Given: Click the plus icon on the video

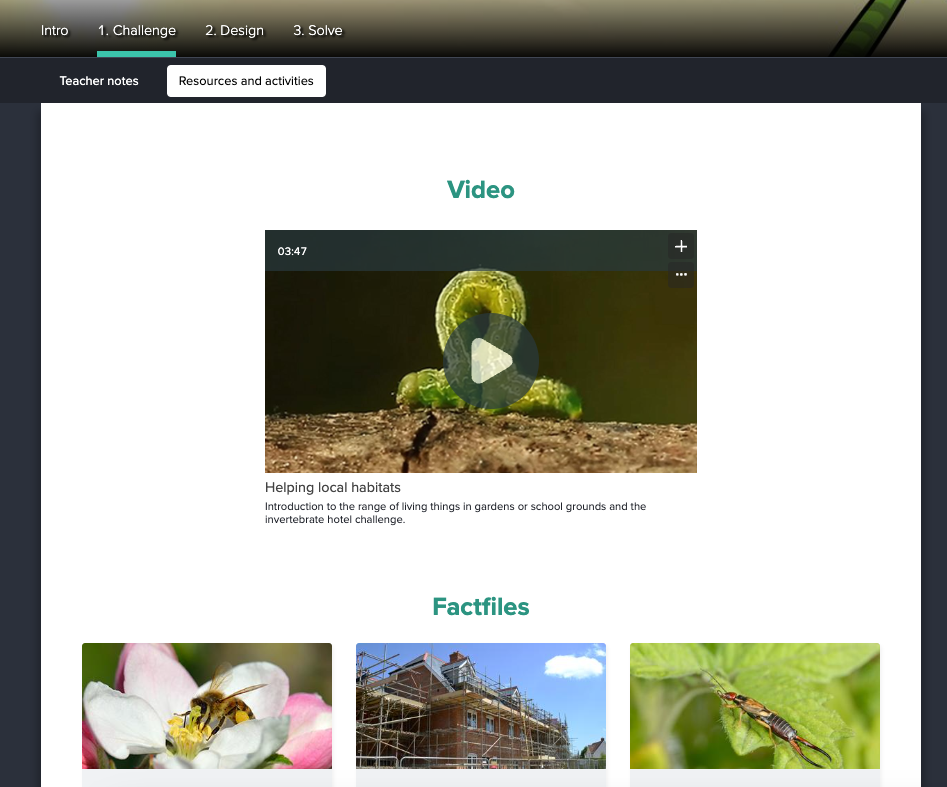Looking at the screenshot, I should [x=681, y=246].
